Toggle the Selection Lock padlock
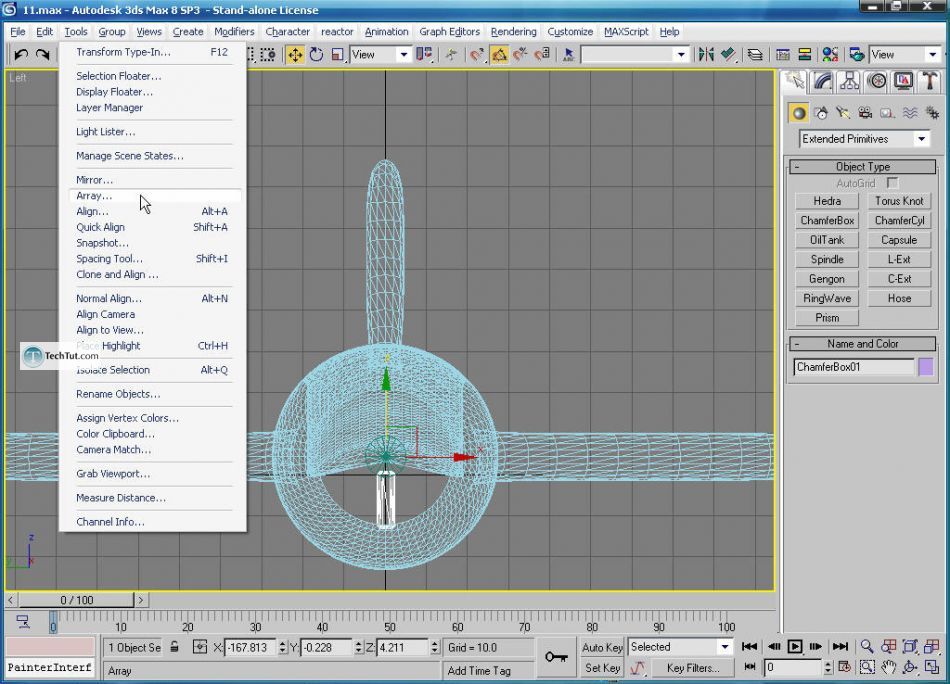Screen dimensions: 950x684 click(x=174, y=647)
